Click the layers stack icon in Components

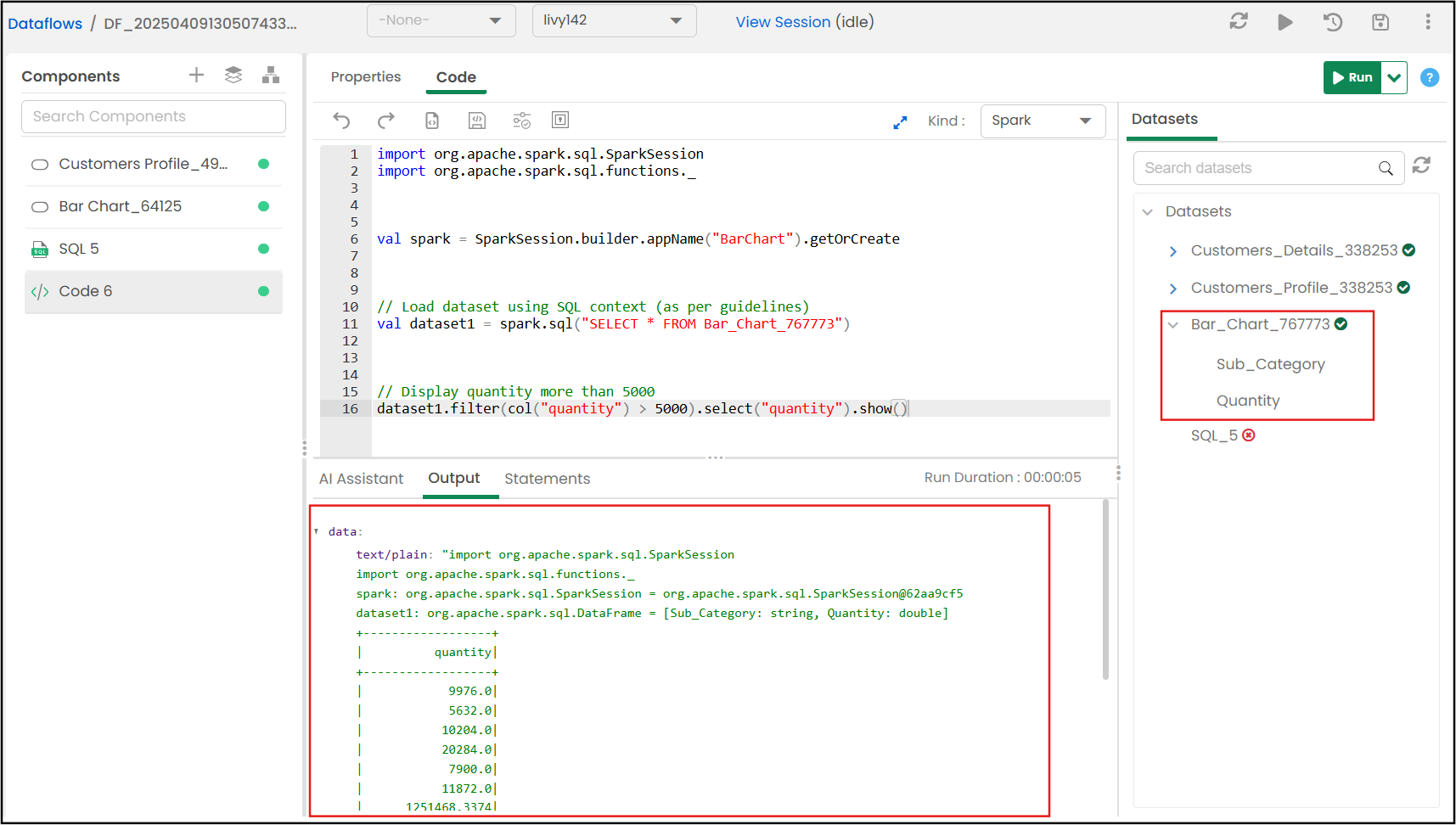[x=233, y=75]
